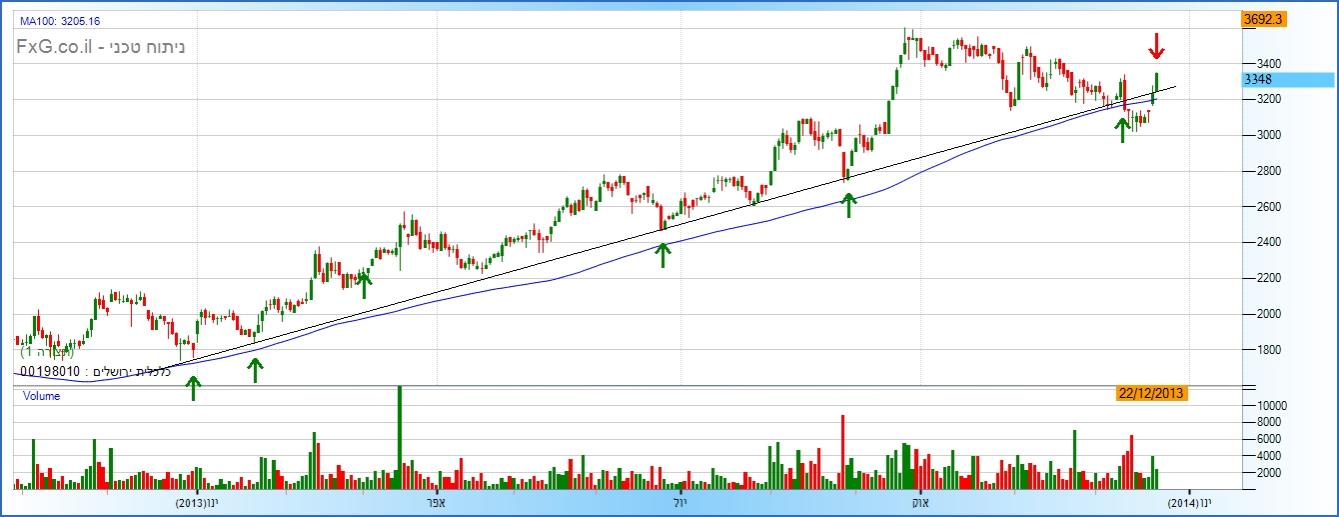Click the red down arrow annotation
The image size is (1339, 517).
[1156, 45]
